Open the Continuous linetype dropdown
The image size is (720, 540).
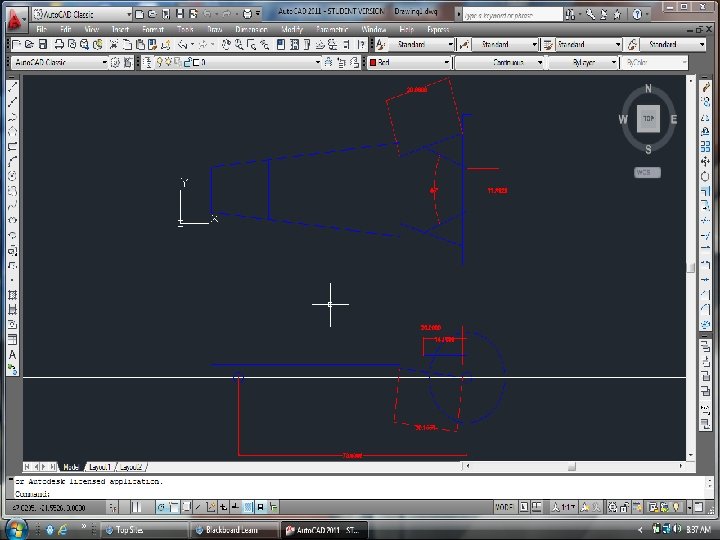[x=500, y=62]
